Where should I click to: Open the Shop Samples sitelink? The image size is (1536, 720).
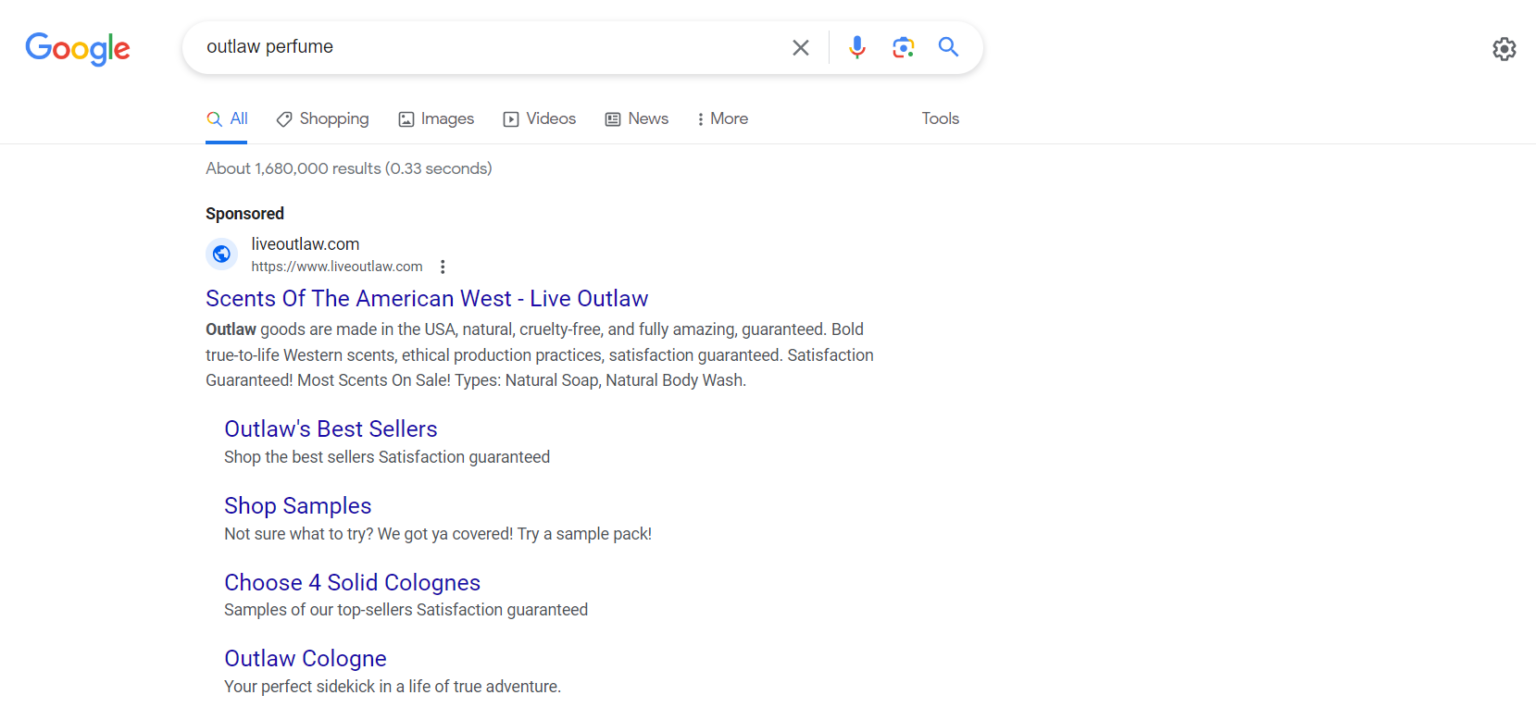(x=297, y=505)
